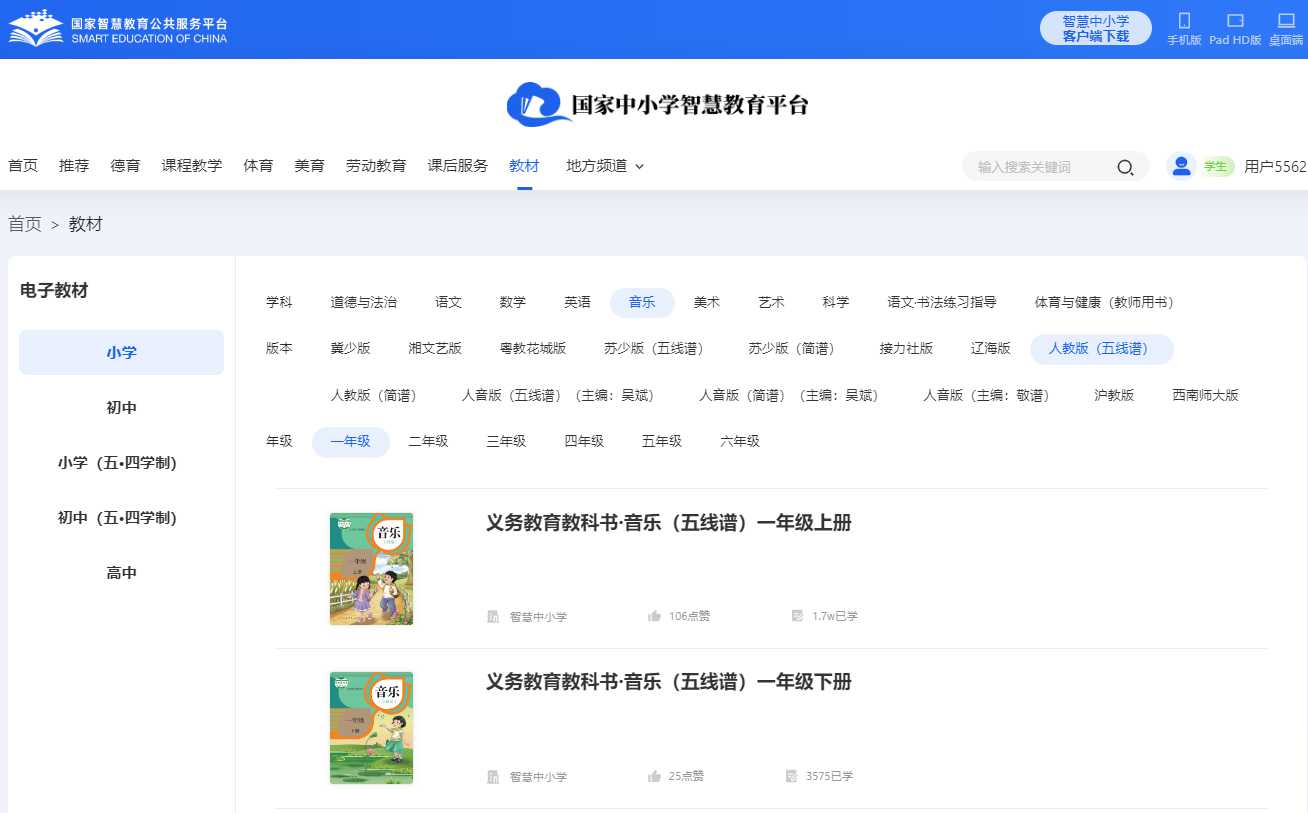Filter subject by 语文·书法练习指导
The width and height of the screenshot is (1308, 813).
[942, 302]
